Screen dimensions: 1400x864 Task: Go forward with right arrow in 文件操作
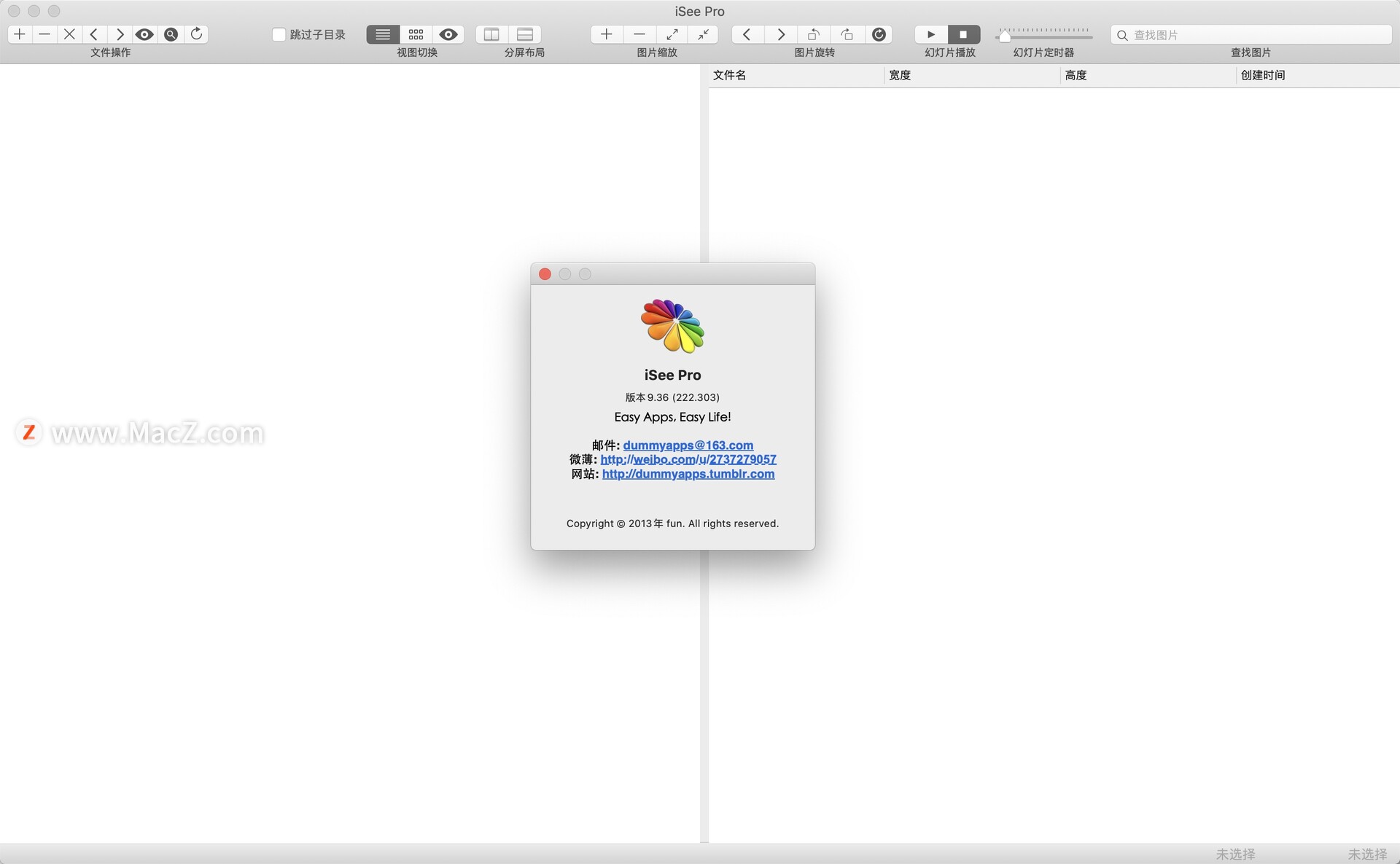coord(120,34)
